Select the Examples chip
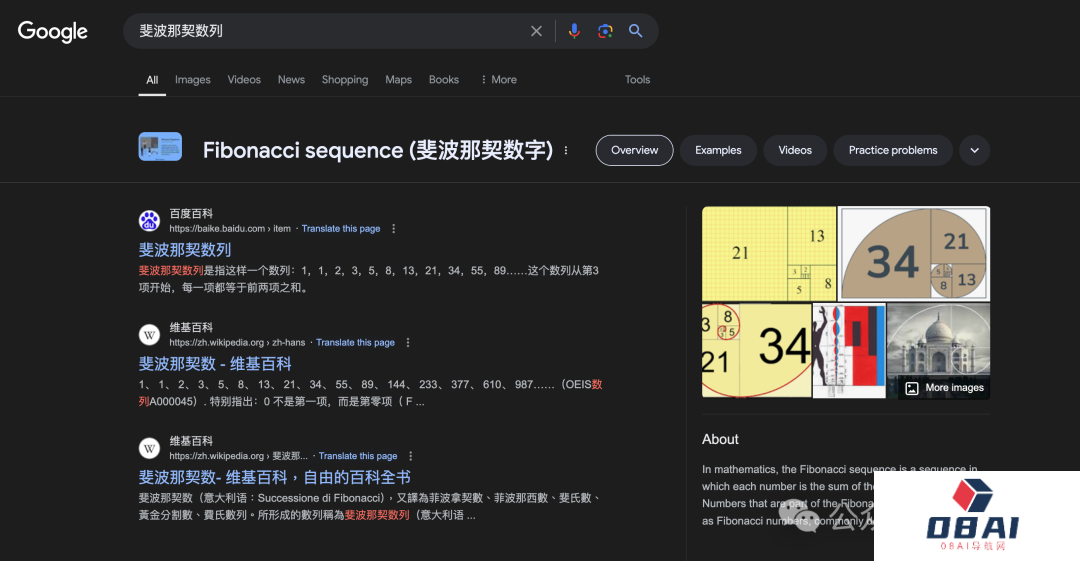Screen dimensions: 1080x561 pos(718,150)
